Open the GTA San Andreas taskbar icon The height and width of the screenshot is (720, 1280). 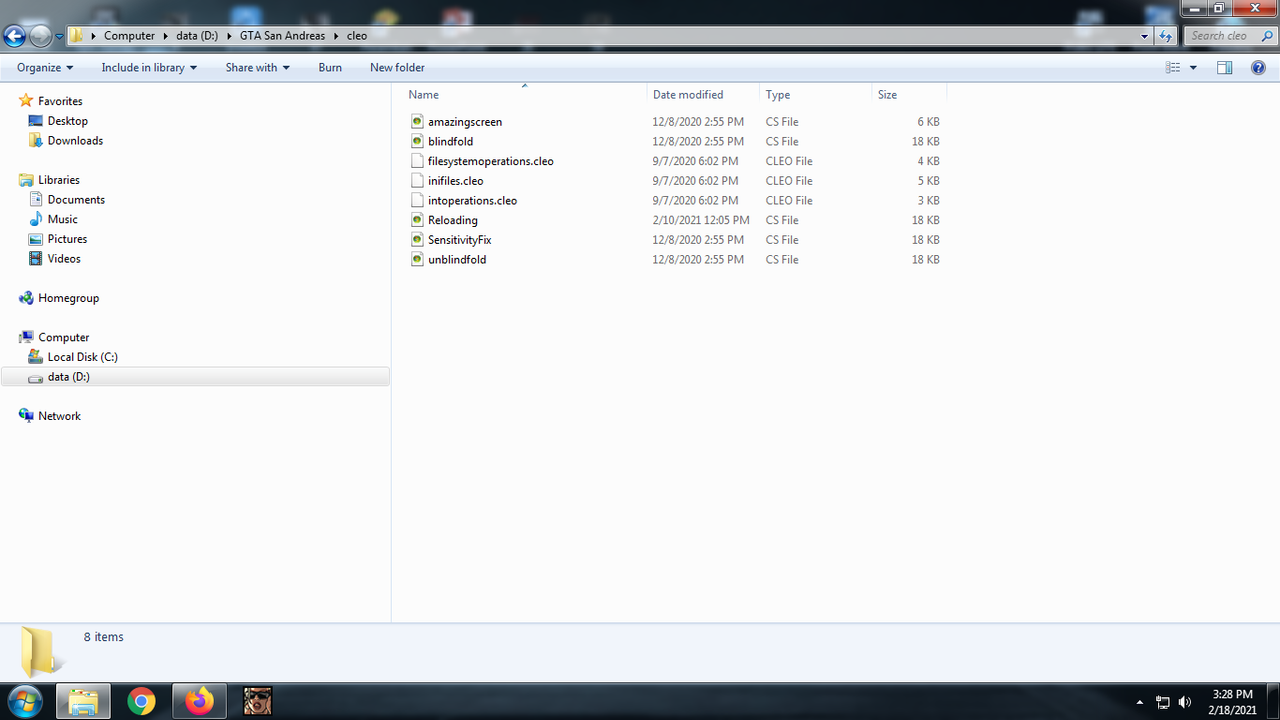257,702
